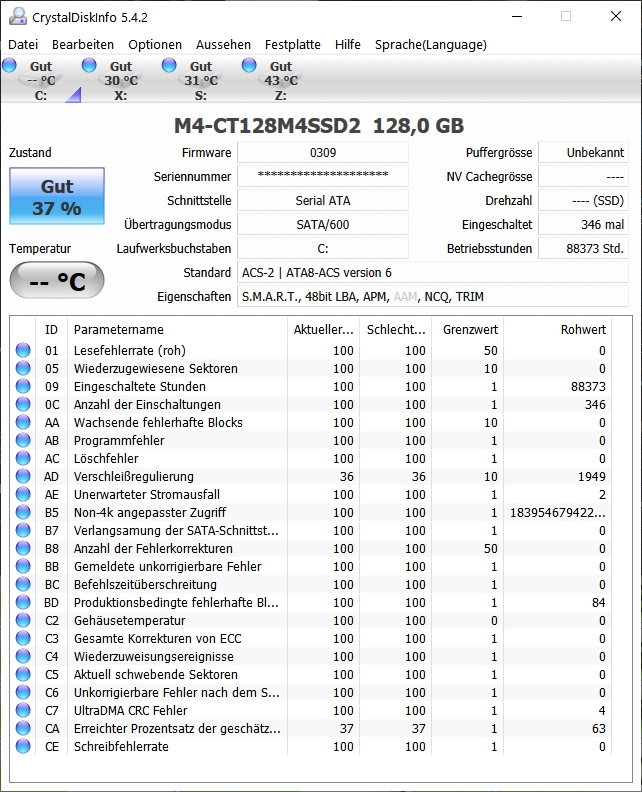The height and width of the screenshot is (792, 642).
Task: Open the Optionen menu
Action: point(155,44)
